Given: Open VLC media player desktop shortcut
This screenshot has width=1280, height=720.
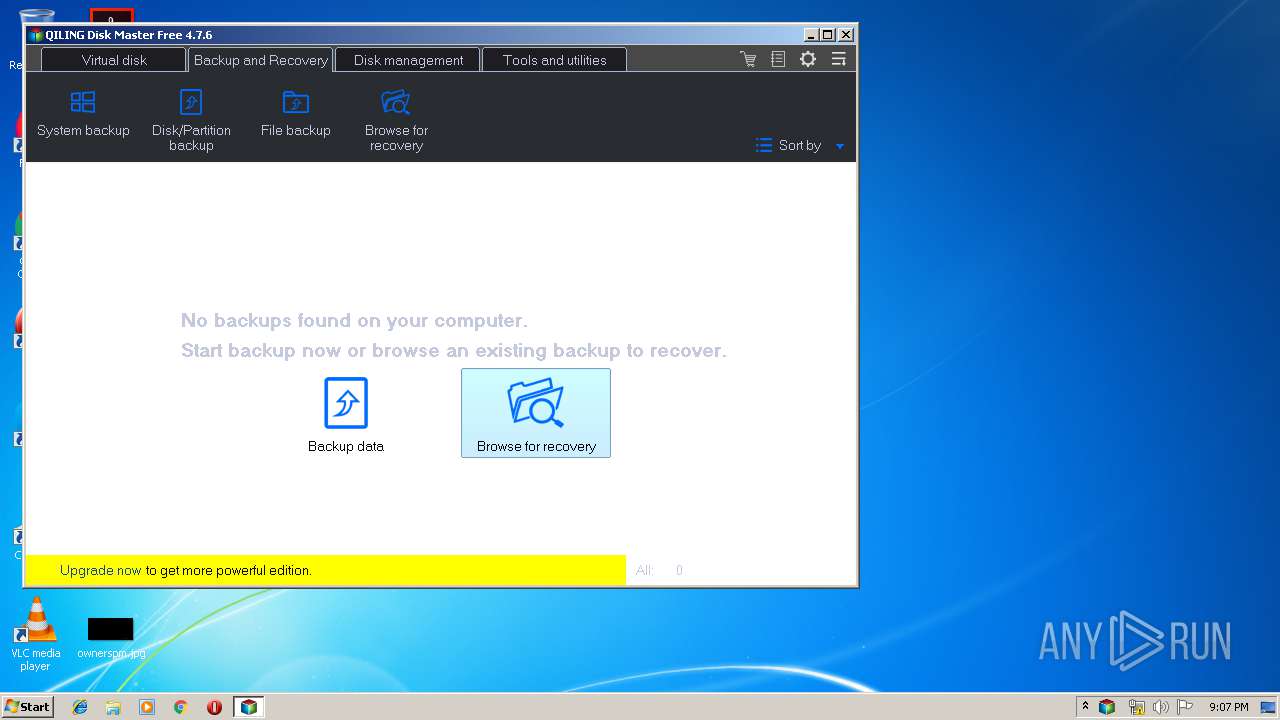Looking at the screenshot, I should 35,634.
